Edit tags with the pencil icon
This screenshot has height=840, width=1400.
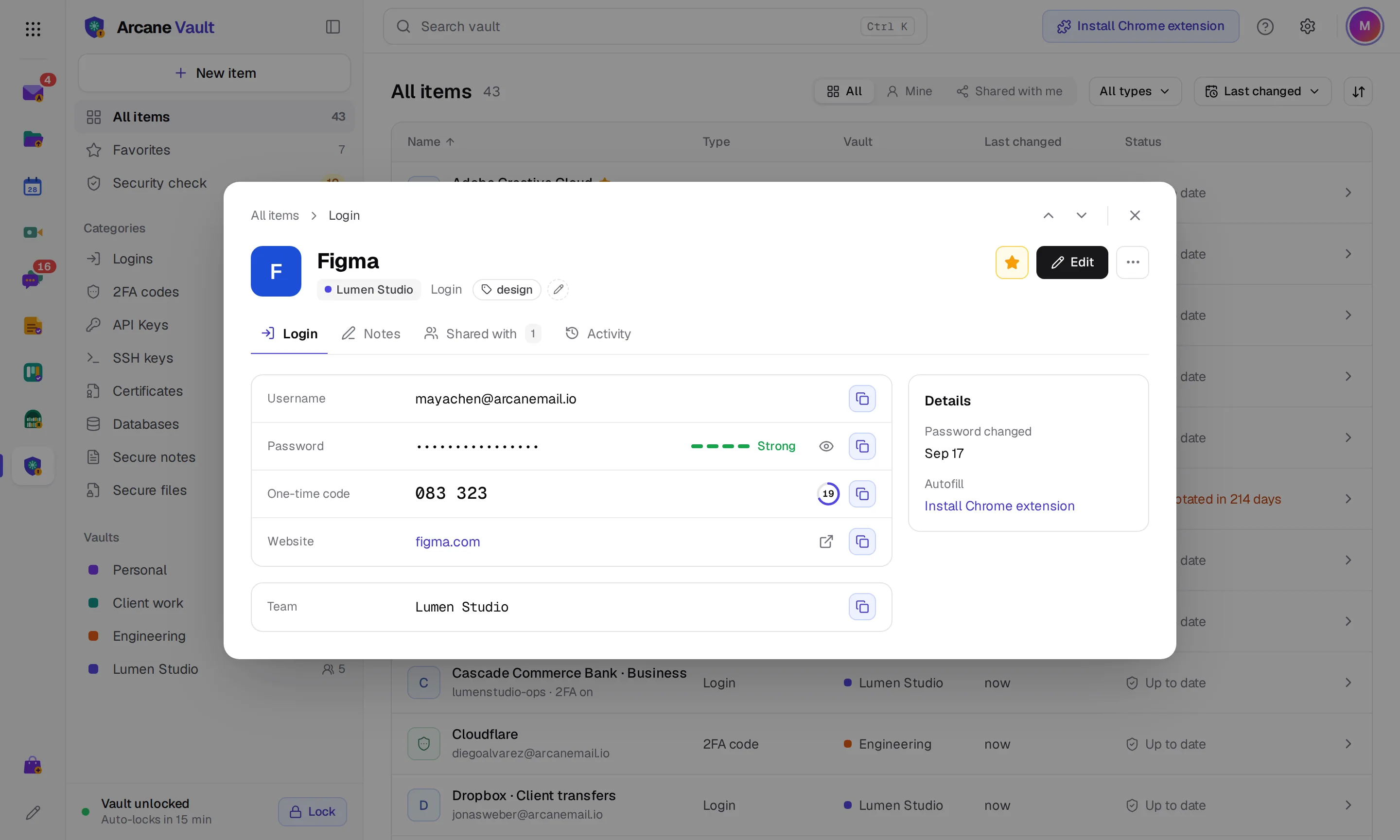pos(558,289)
